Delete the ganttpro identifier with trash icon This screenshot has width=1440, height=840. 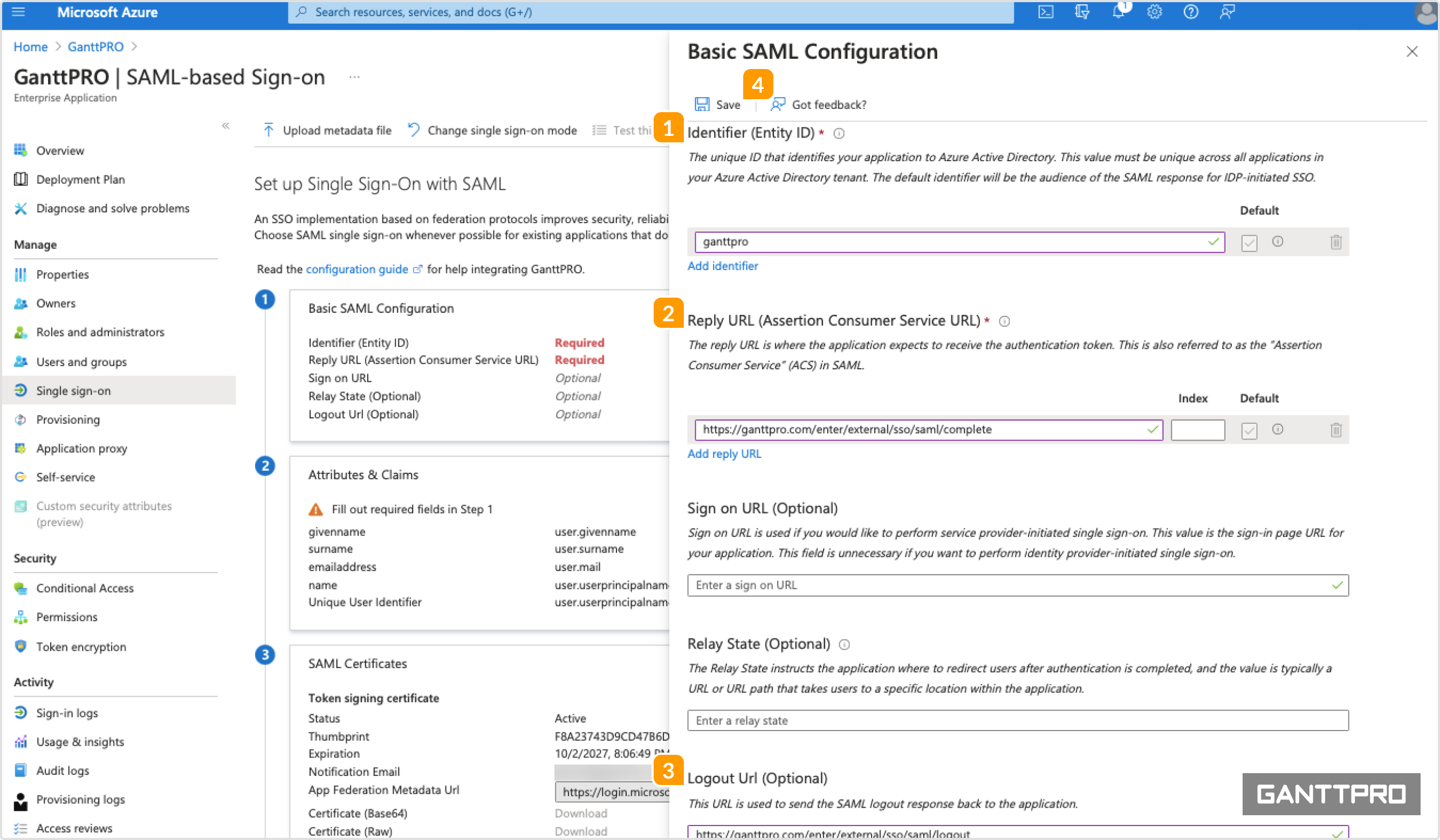tap(1335, 242)
